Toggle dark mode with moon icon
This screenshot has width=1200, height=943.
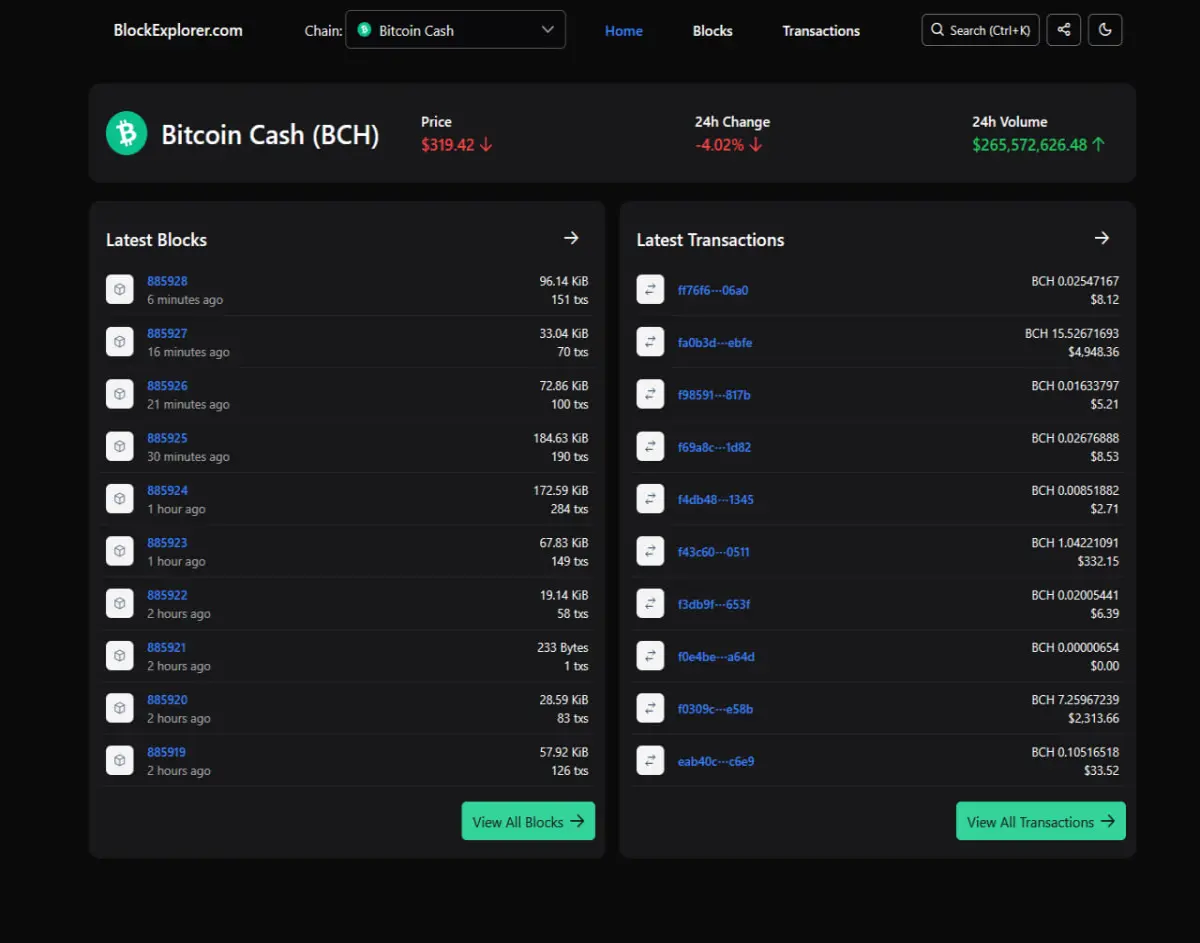(x=1105, y=30)
